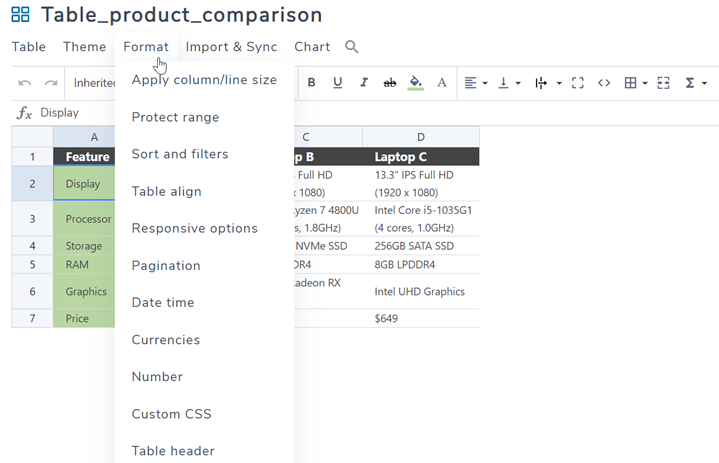Screen dimensions: 719x463
Task: Open the search magnifier icon
Action: (351, 47)
